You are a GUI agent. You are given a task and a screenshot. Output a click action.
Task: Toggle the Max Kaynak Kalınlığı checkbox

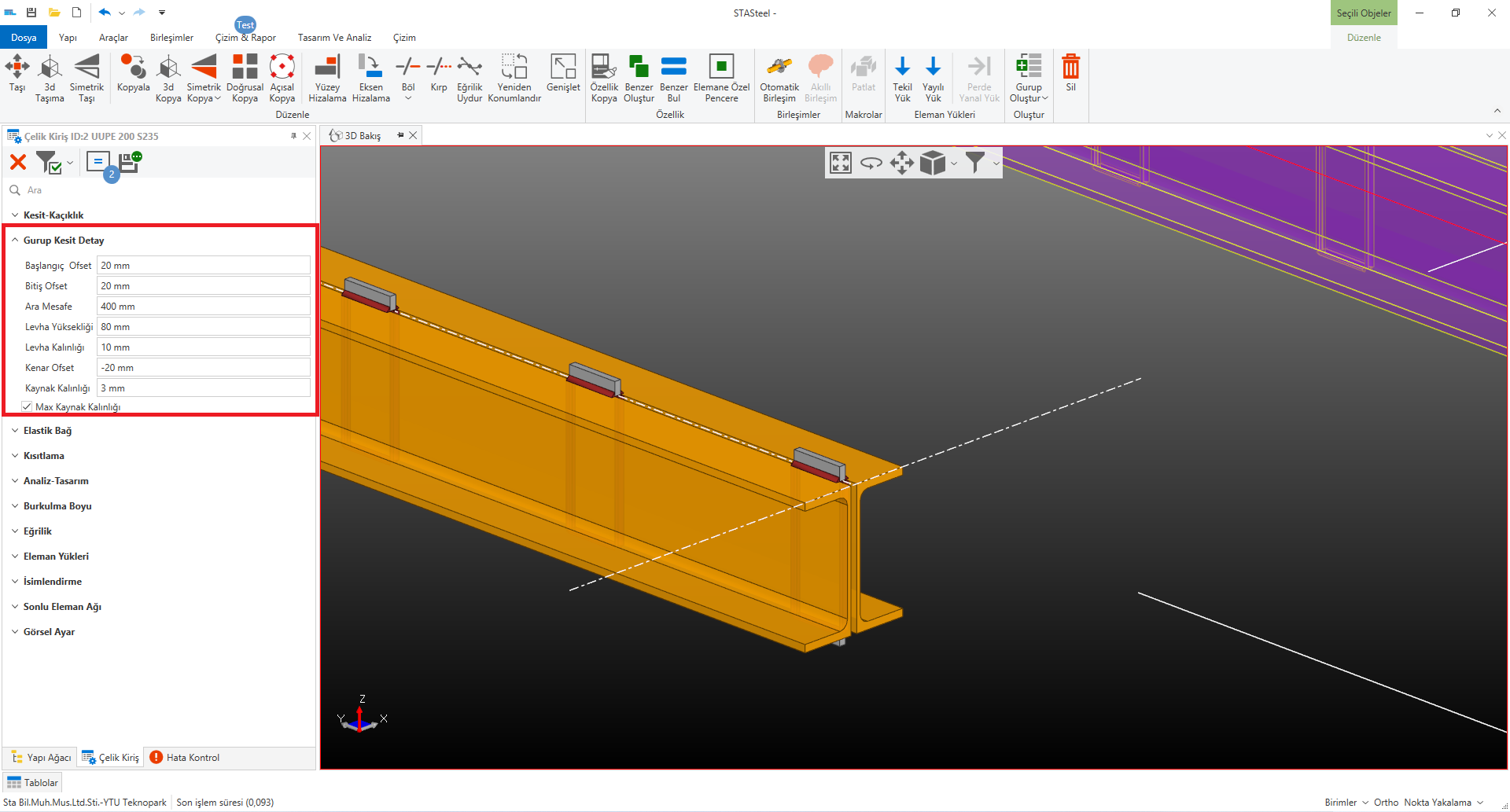pyautogui.click(x=28, y=406)
